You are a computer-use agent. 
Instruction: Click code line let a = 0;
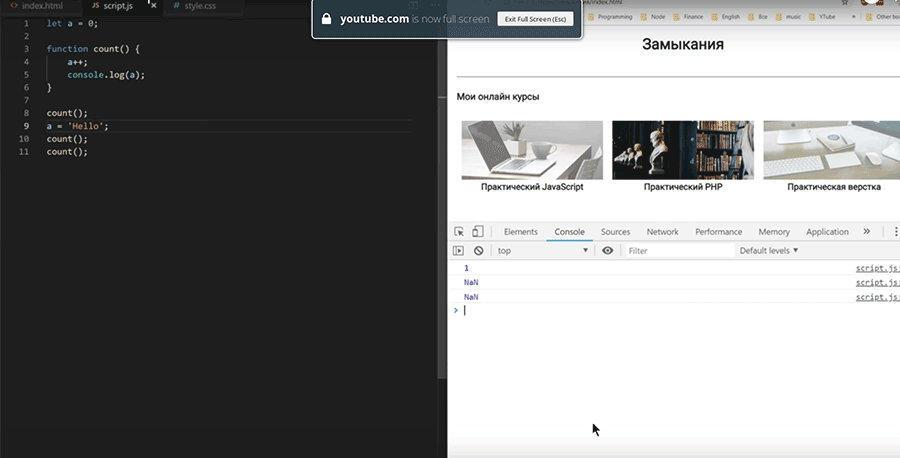pos(72,24)
